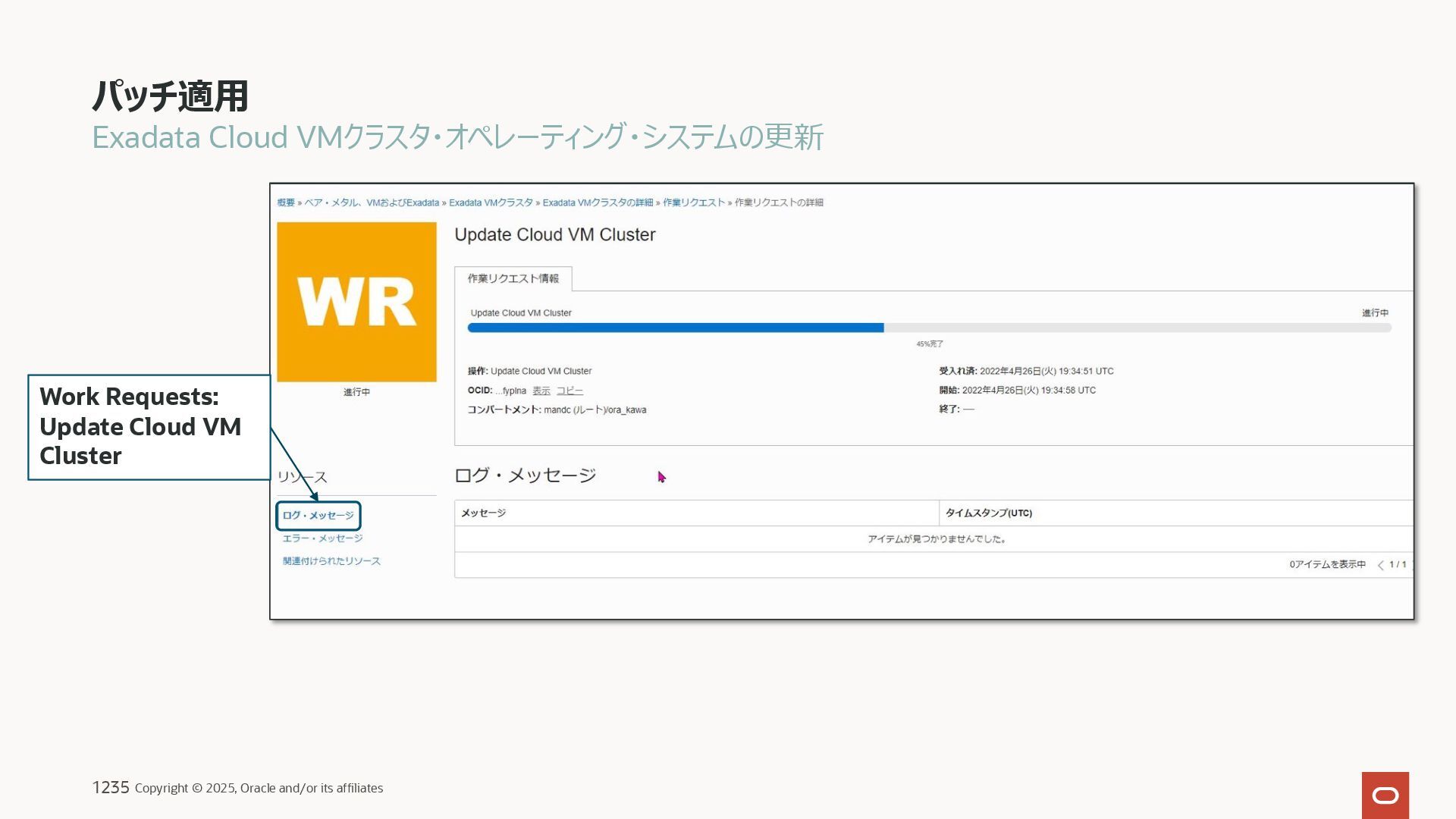Open the 作業リクエスト breadcrumb link

pyautogui.click(x=693, y=202)
